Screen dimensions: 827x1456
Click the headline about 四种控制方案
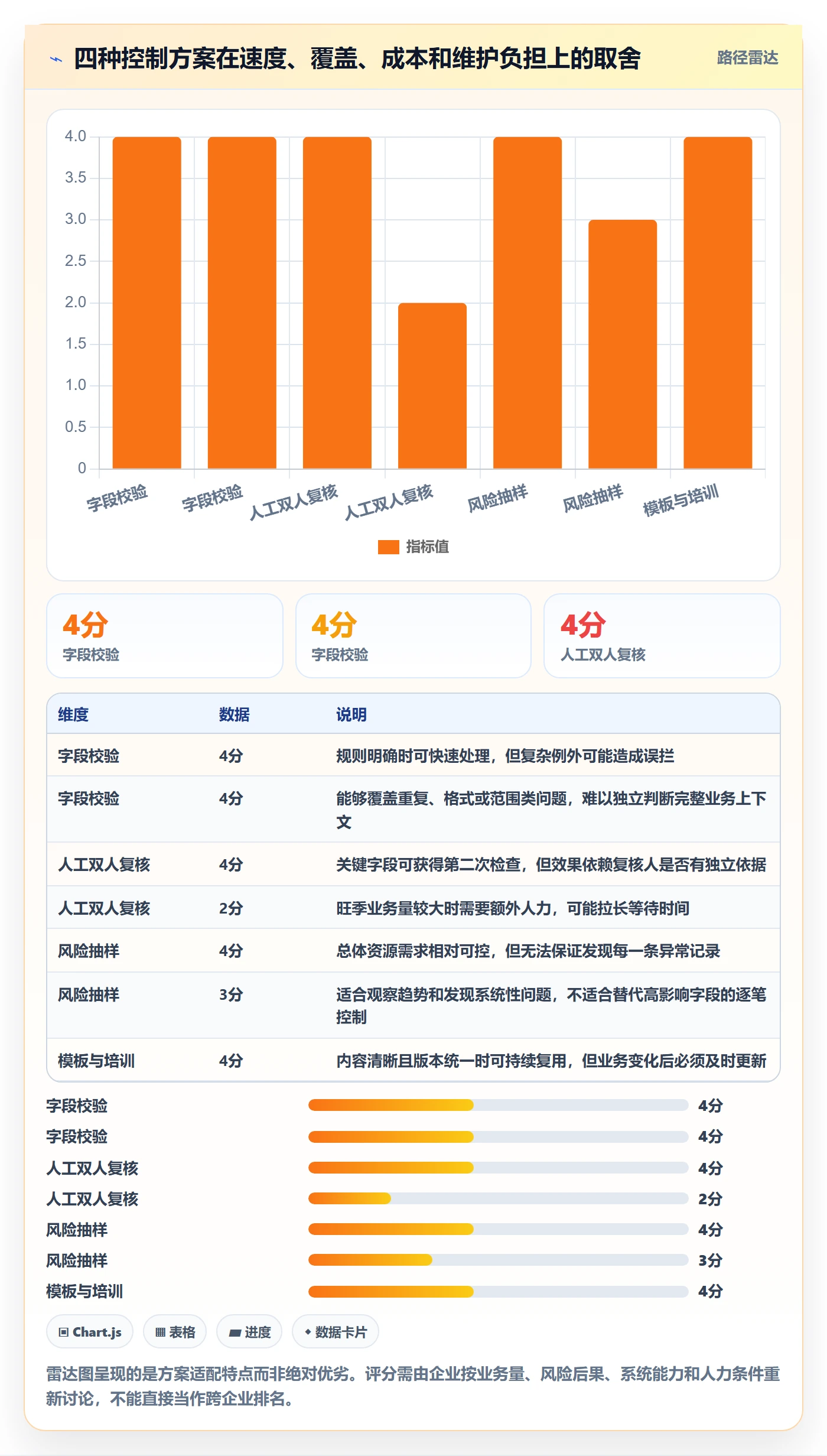(x=357, y=58)
